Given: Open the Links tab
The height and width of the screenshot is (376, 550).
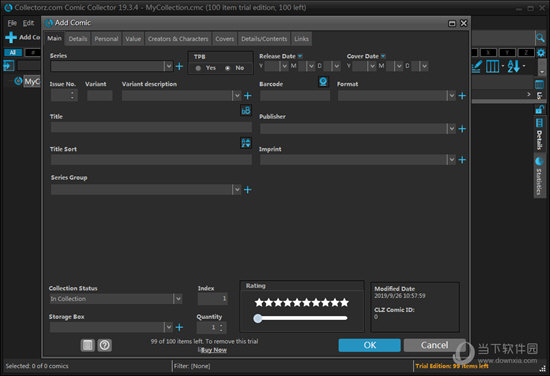Looking at the screenshot, I should [x=301, y=39].
